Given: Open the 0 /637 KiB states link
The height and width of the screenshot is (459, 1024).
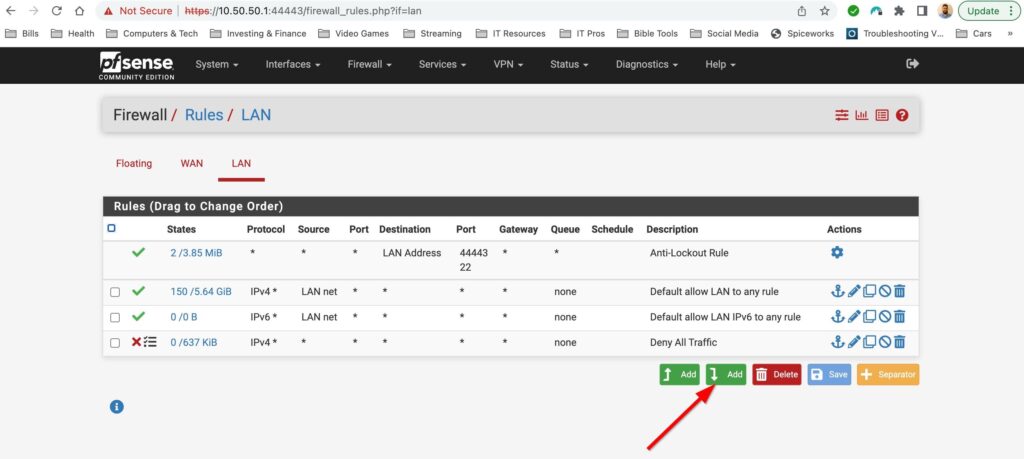Looking at the screenshot, I should [x=194, y=342].
